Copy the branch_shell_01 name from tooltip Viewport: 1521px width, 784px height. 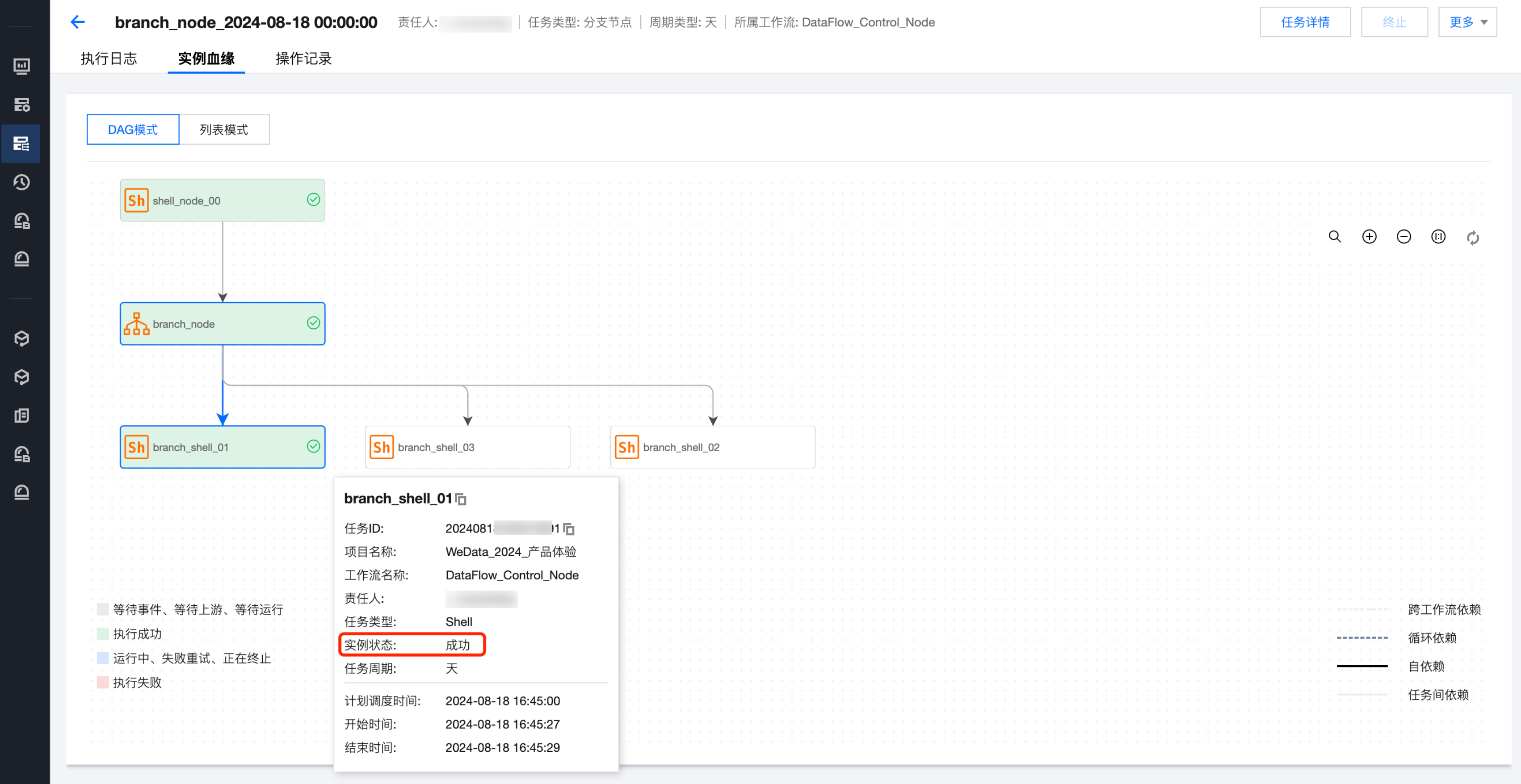tap(461, 499)
